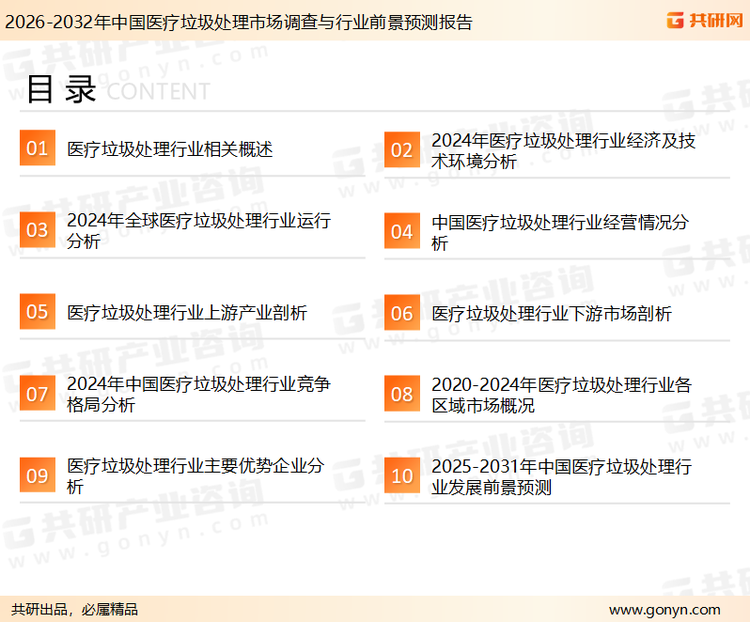Click the orange 04 number badge

(x=402, y=231)
